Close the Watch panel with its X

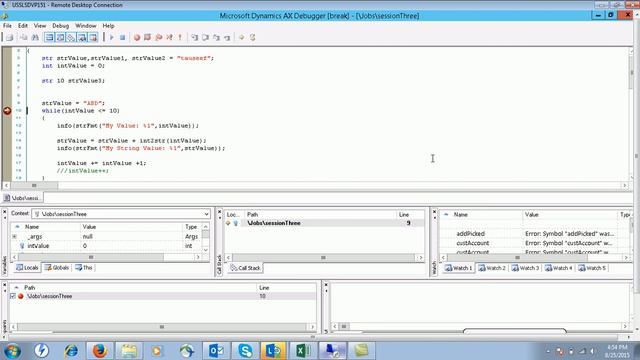pyautogui.click(x=434, y=213)
